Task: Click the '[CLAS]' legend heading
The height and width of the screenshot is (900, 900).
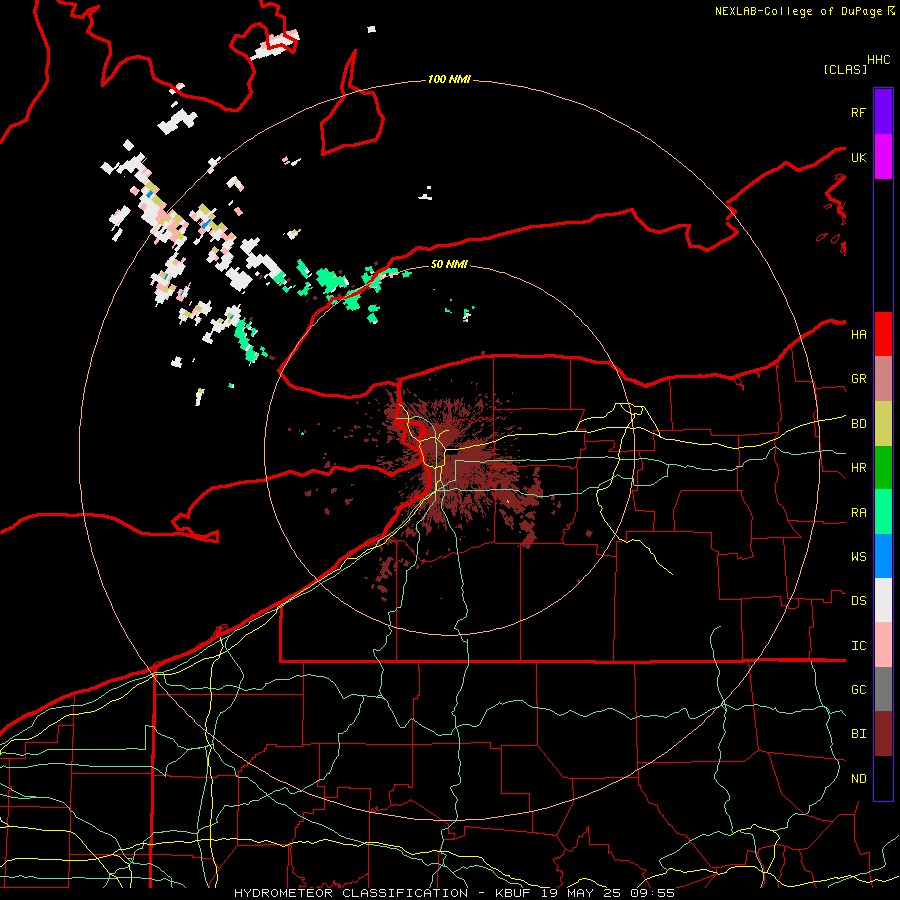Action: pyautogui.click(x=845, y=70)
